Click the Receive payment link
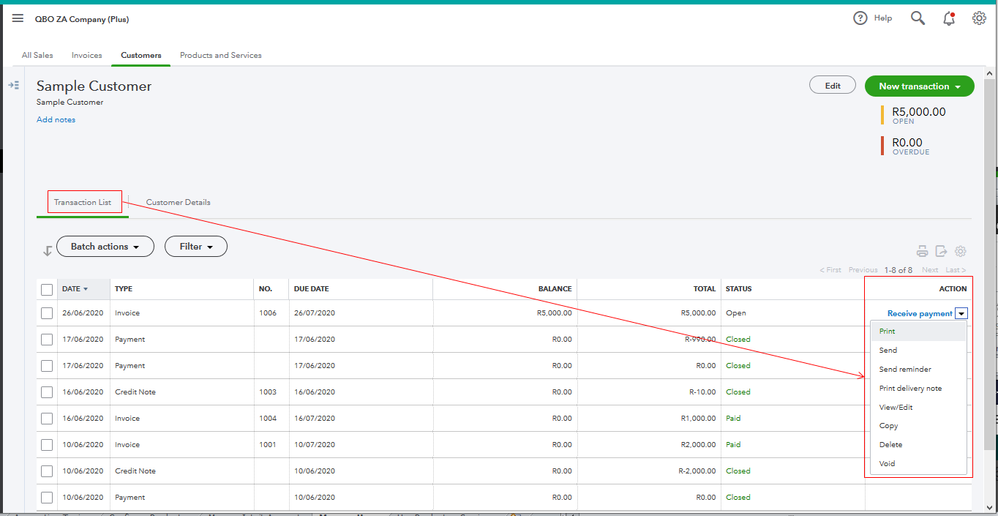Image resolution: width=998 pixels, height=516 pixels. [920, 313]
